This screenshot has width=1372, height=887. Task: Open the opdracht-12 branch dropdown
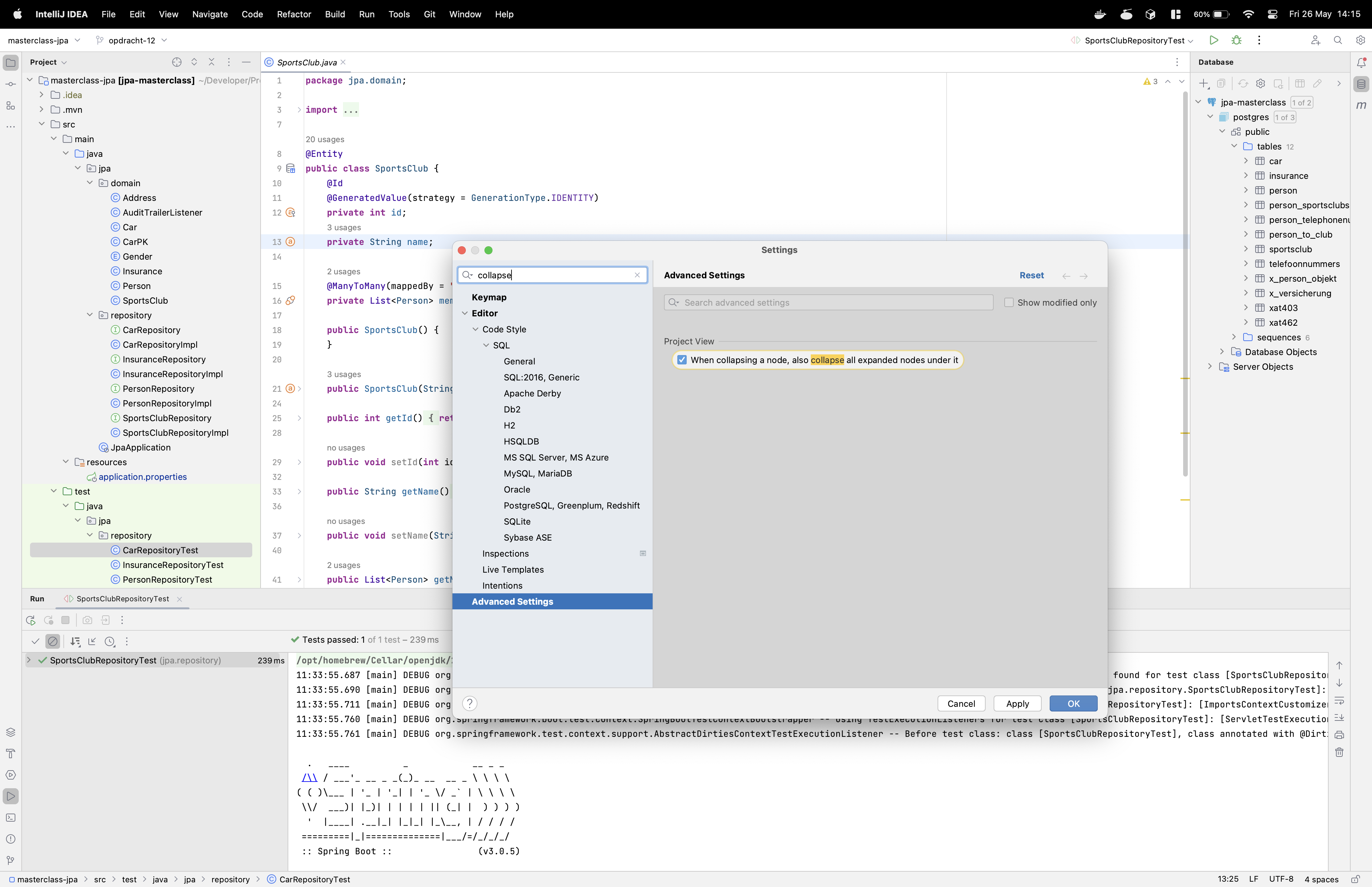click(x=131, y=40)
